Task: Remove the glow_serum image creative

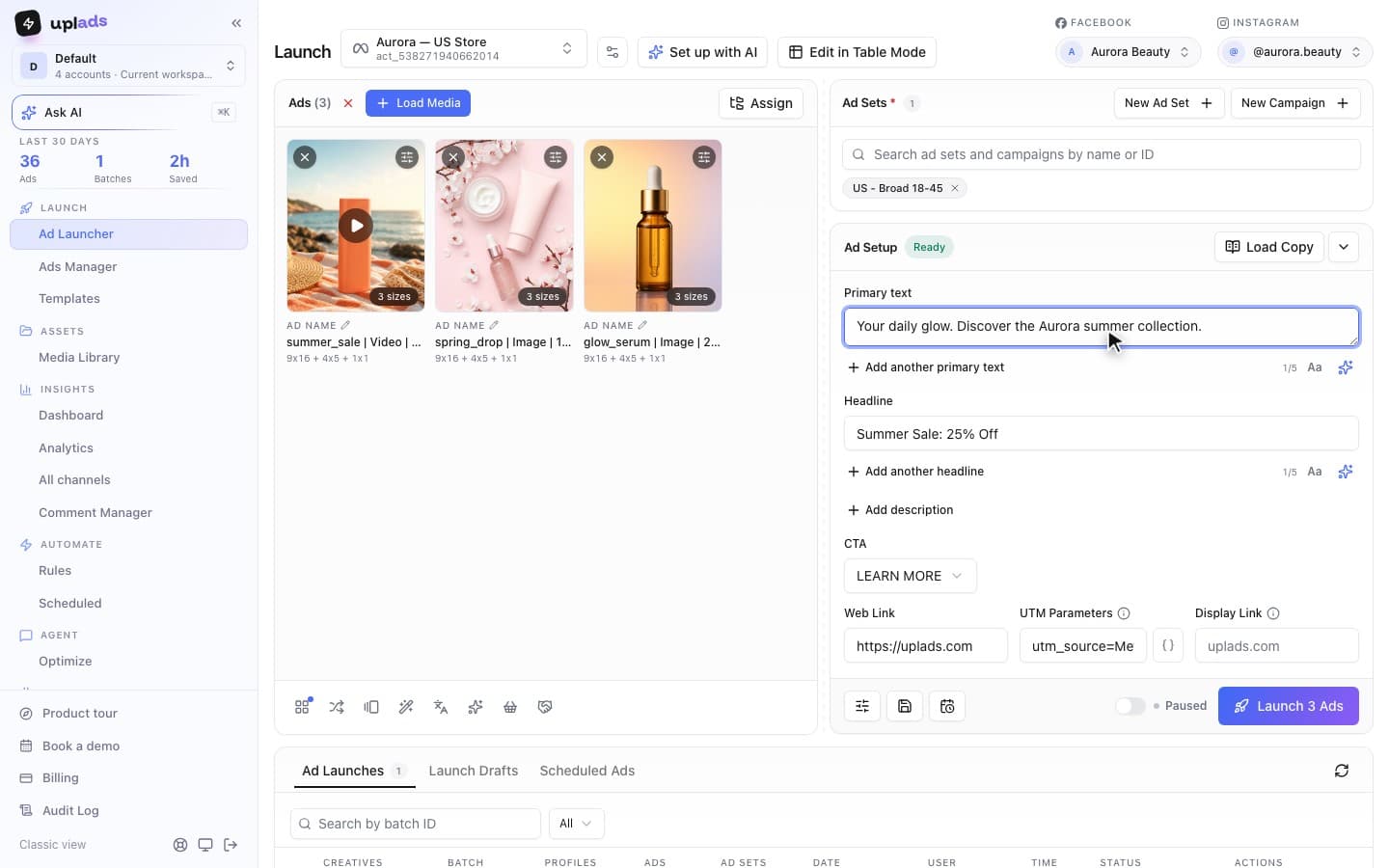Action: click(x=602, y=156)
